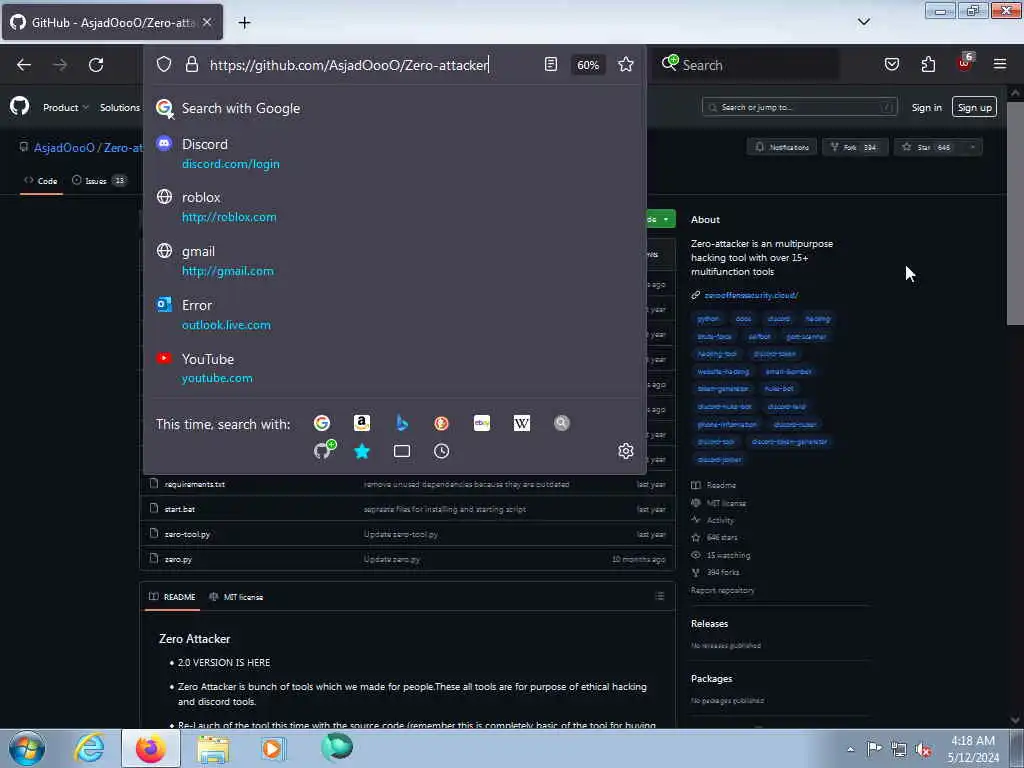Open the zero-tool.py file
This screenshot has height=768, width=1024.
187,534
